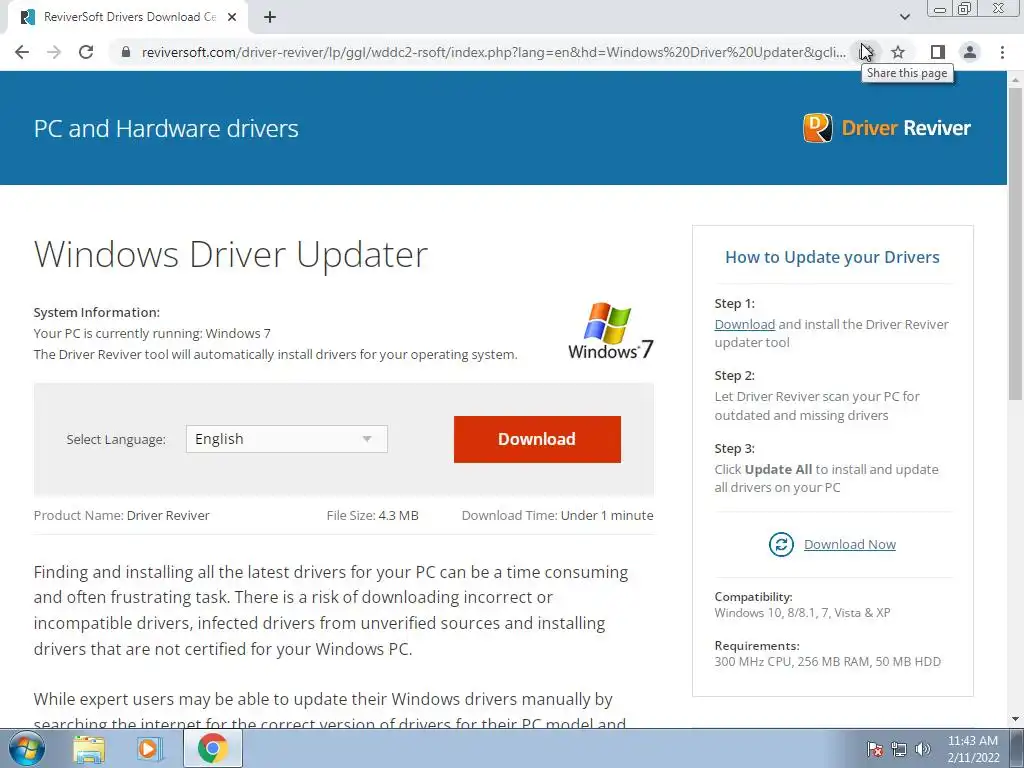Click 'Product Name: Driver Reviver' text
This screenshot has width=1024, height=768.
pos(121,515)
